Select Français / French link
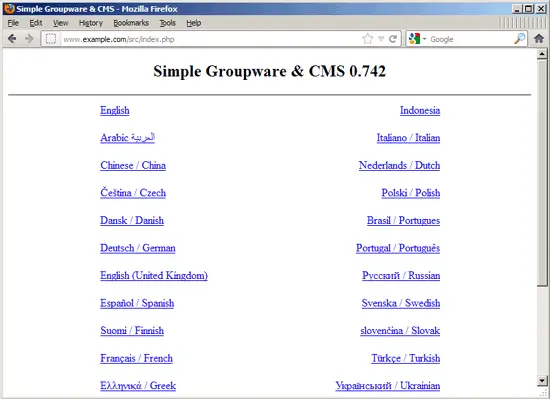Viewport: 550px width, 399px height. pos(136,358)
